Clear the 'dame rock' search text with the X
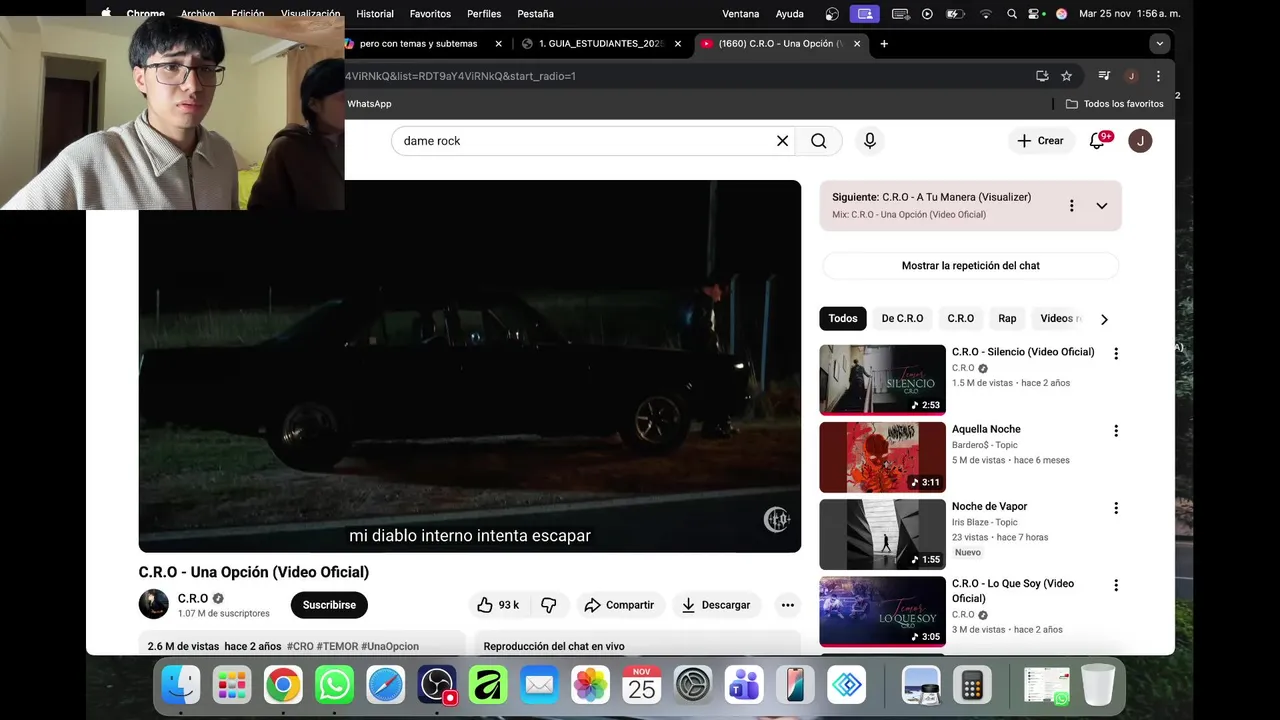 coord(783,141)
